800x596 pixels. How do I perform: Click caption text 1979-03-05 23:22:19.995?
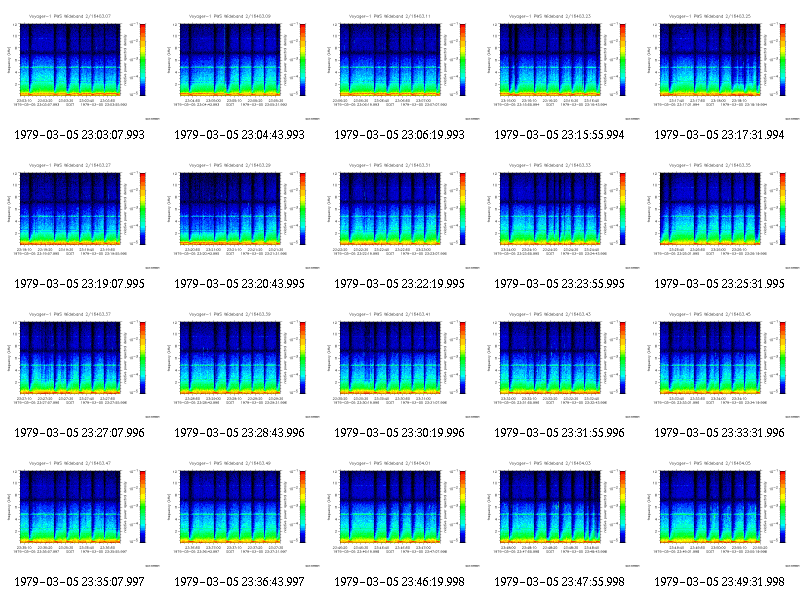pos(399,284)
